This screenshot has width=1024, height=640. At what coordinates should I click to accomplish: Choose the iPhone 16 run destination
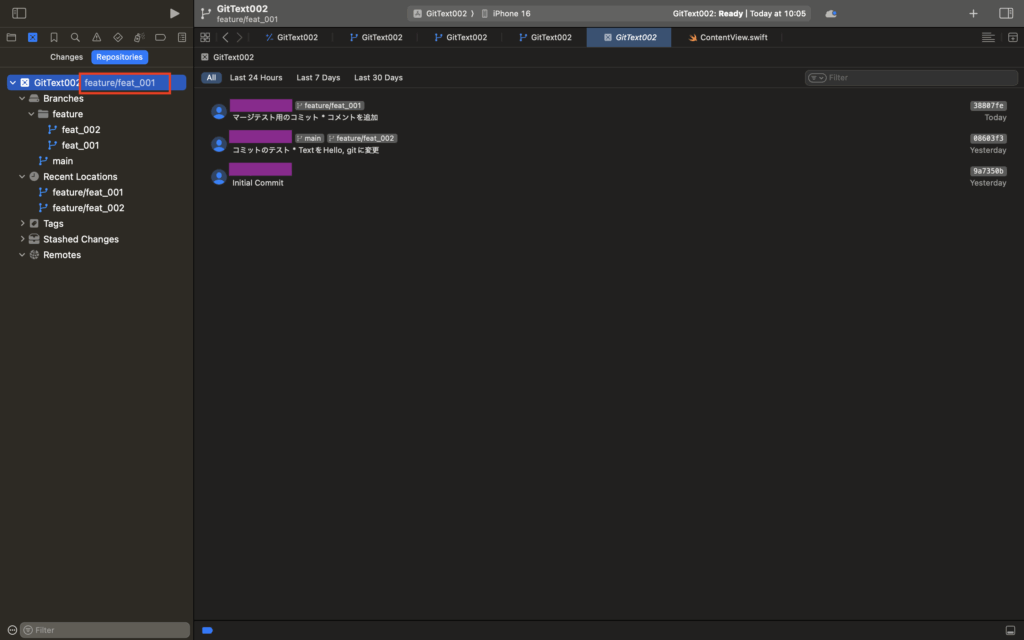pyautogui.click(x=505, y=13)
